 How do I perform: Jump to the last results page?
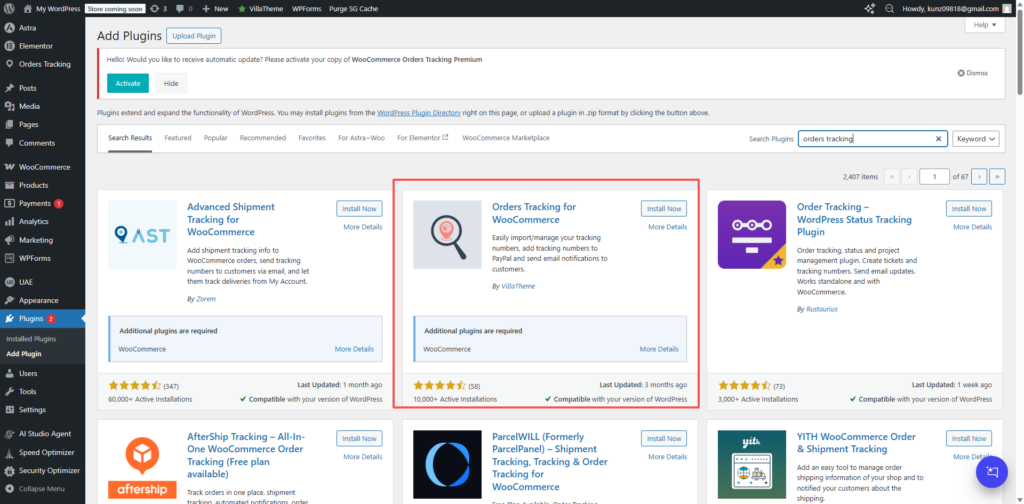[997, 177]
